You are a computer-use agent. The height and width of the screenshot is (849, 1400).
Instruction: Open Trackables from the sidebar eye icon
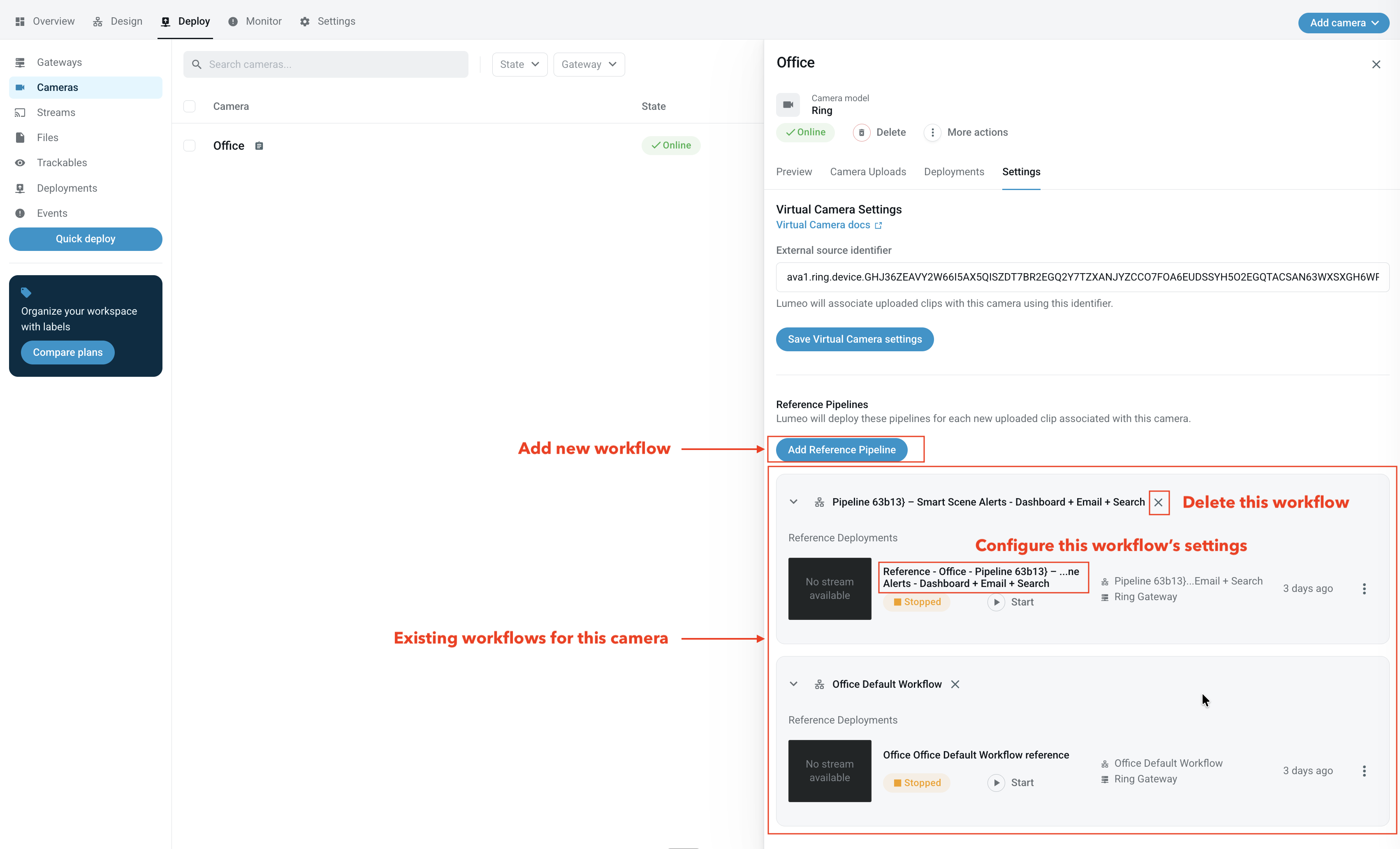(21, 163)
